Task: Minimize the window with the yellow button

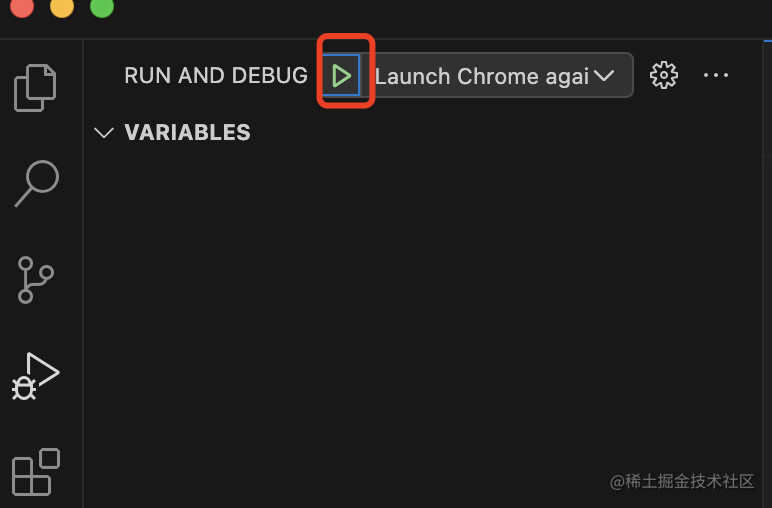Action: click(62, 7)
